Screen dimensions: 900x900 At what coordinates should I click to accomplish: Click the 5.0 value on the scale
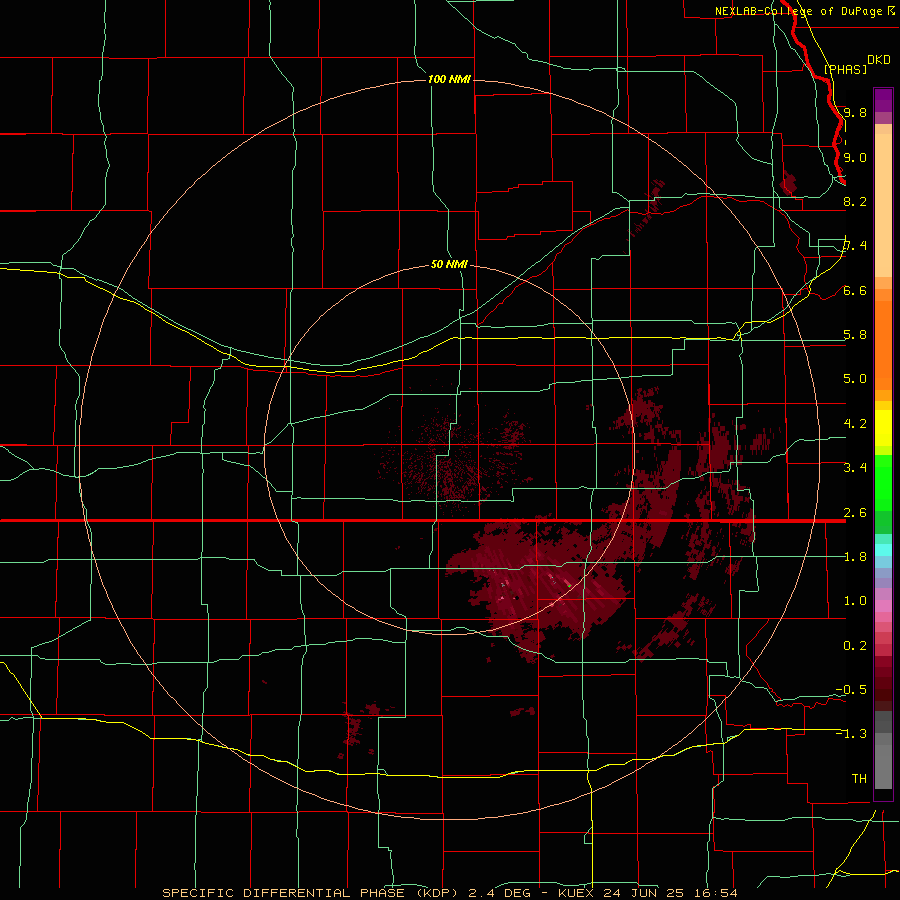pyautogui.click(x=855, y=379)
